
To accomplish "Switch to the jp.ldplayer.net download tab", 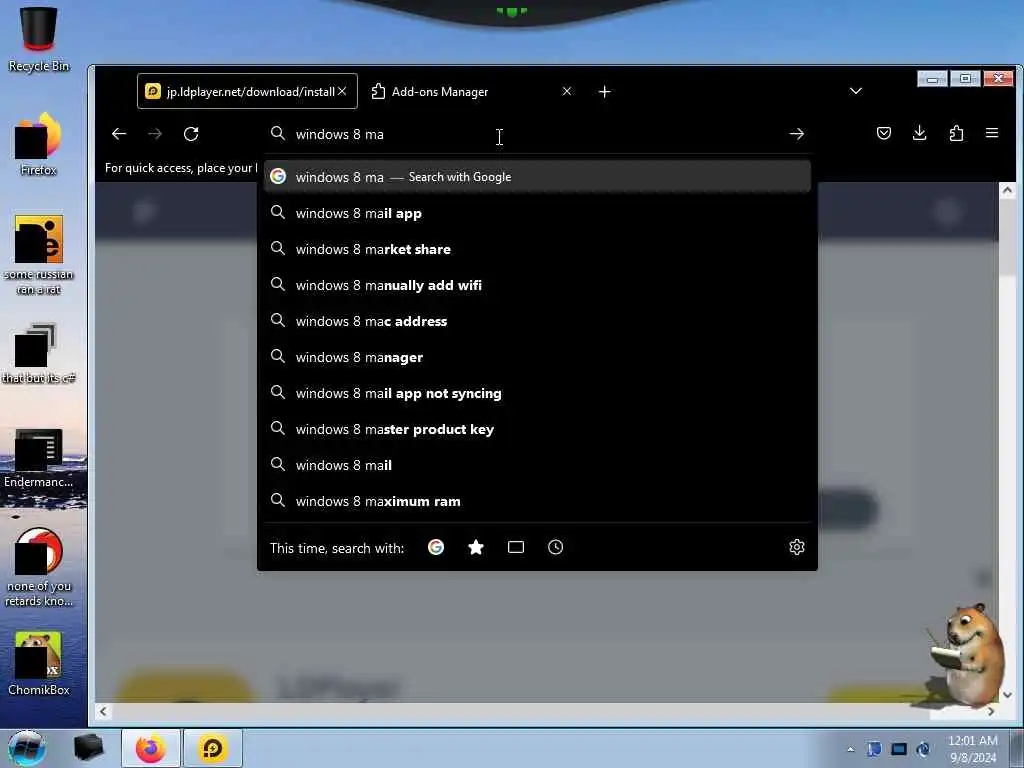I will coord(248,91).
